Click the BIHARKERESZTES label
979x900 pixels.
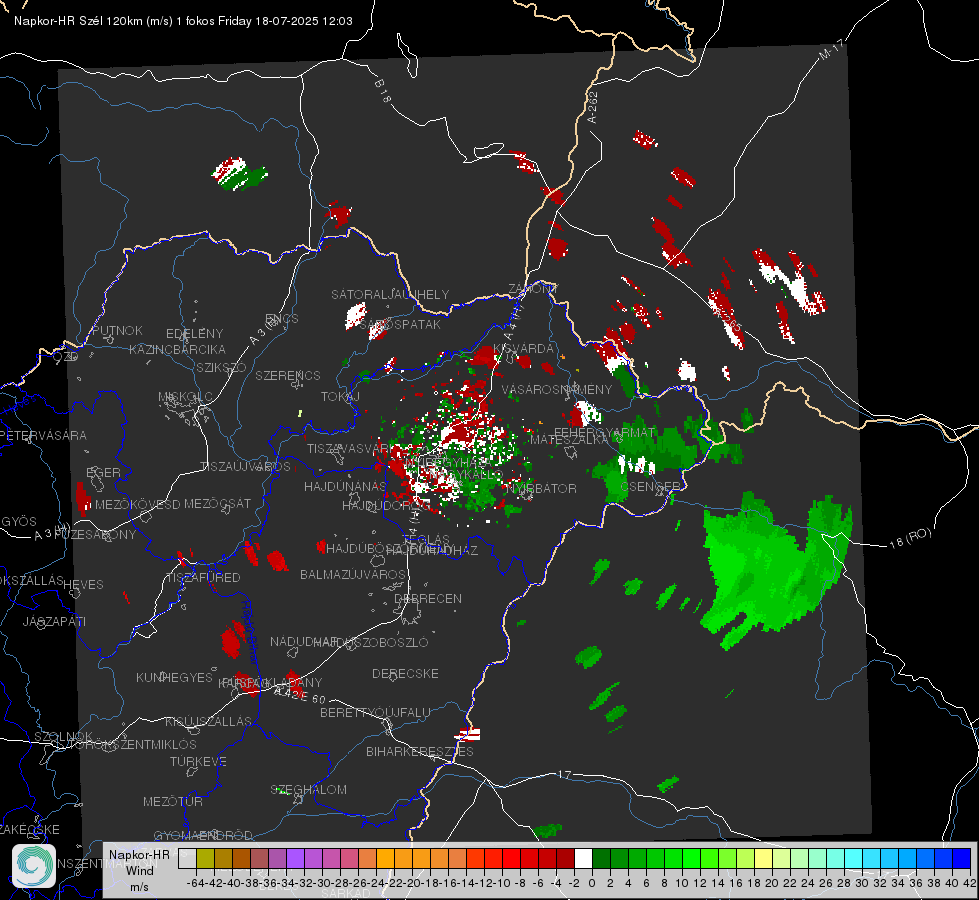pyautogui.click(x=420, y=751)
